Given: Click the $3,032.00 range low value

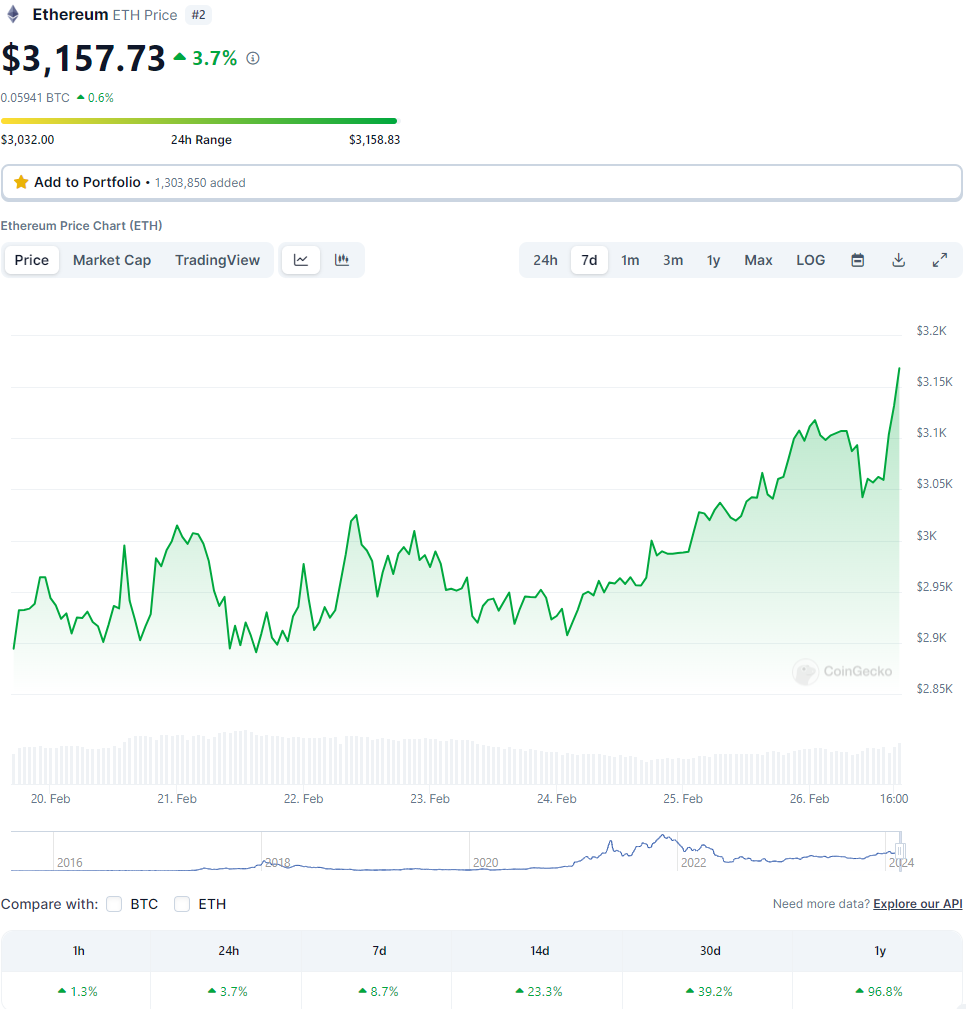Looking at the screenshot, I should click(28, 140).
